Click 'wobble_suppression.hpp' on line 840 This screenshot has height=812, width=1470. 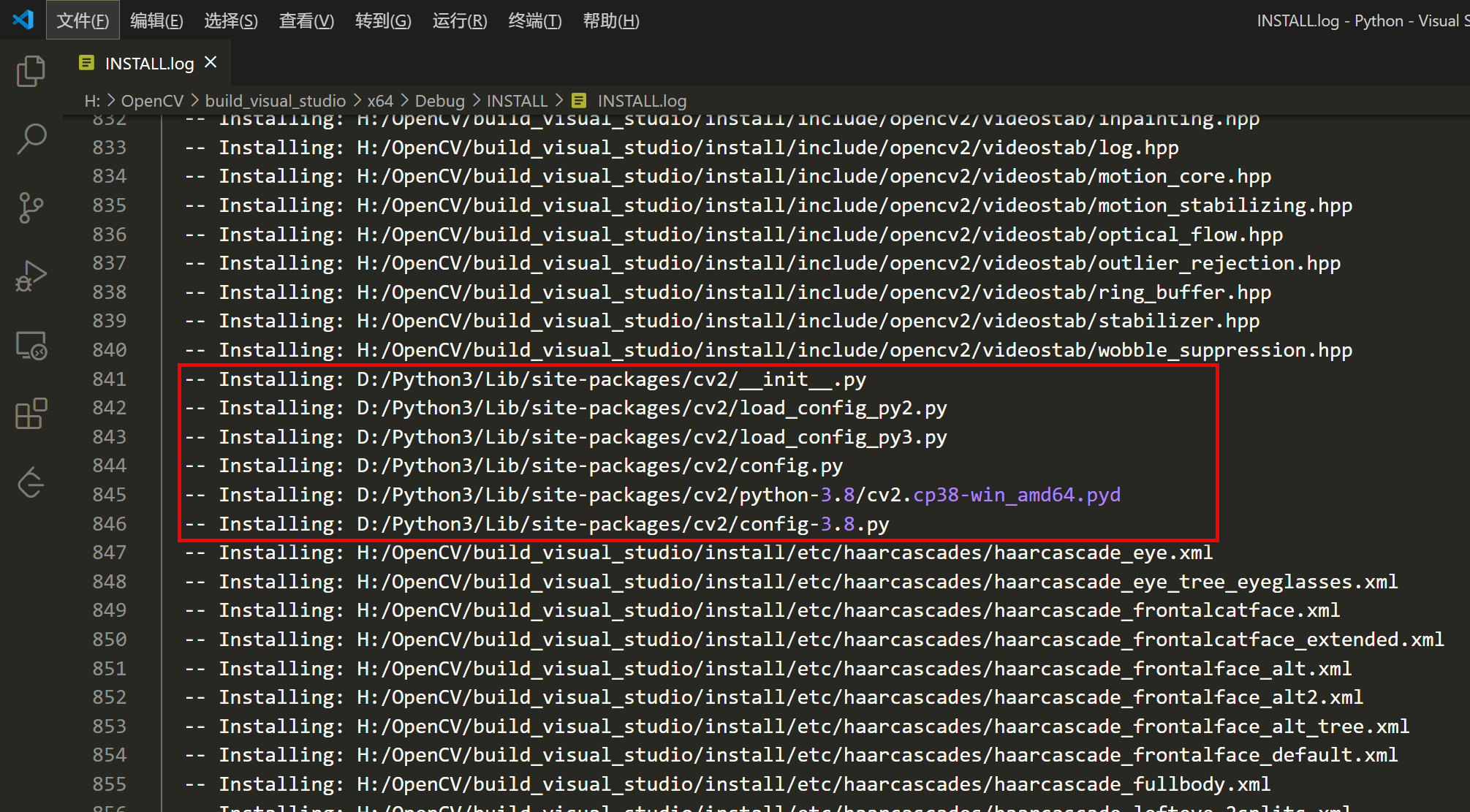point(1225,350)
